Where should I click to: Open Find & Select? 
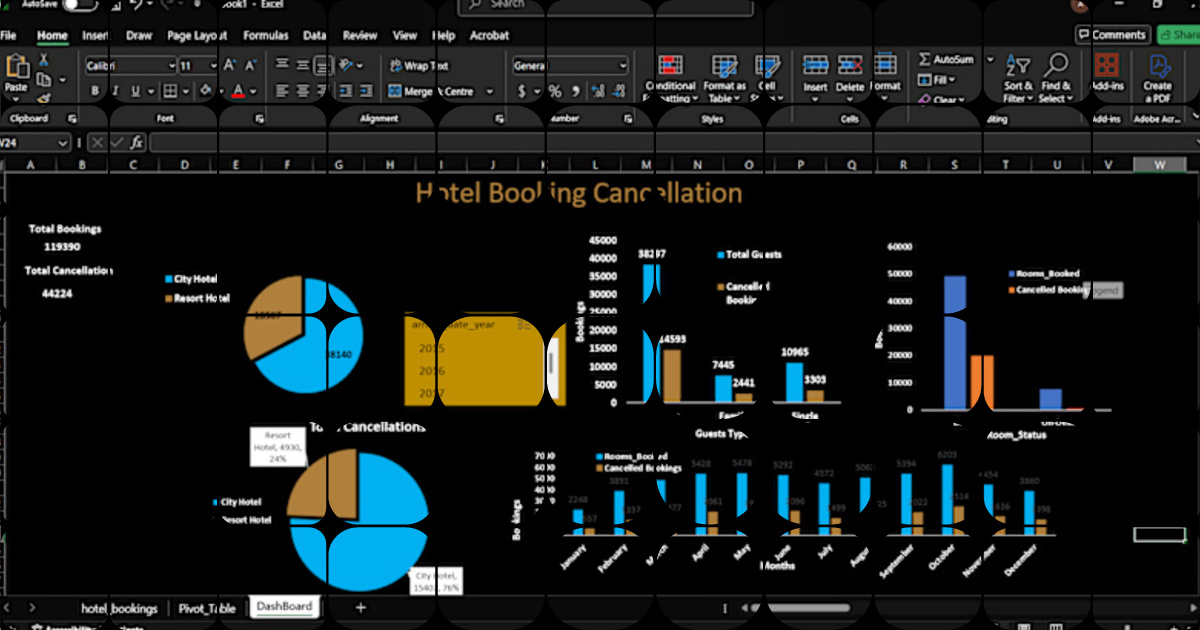pyautogui.click(x=1055, y=79)
